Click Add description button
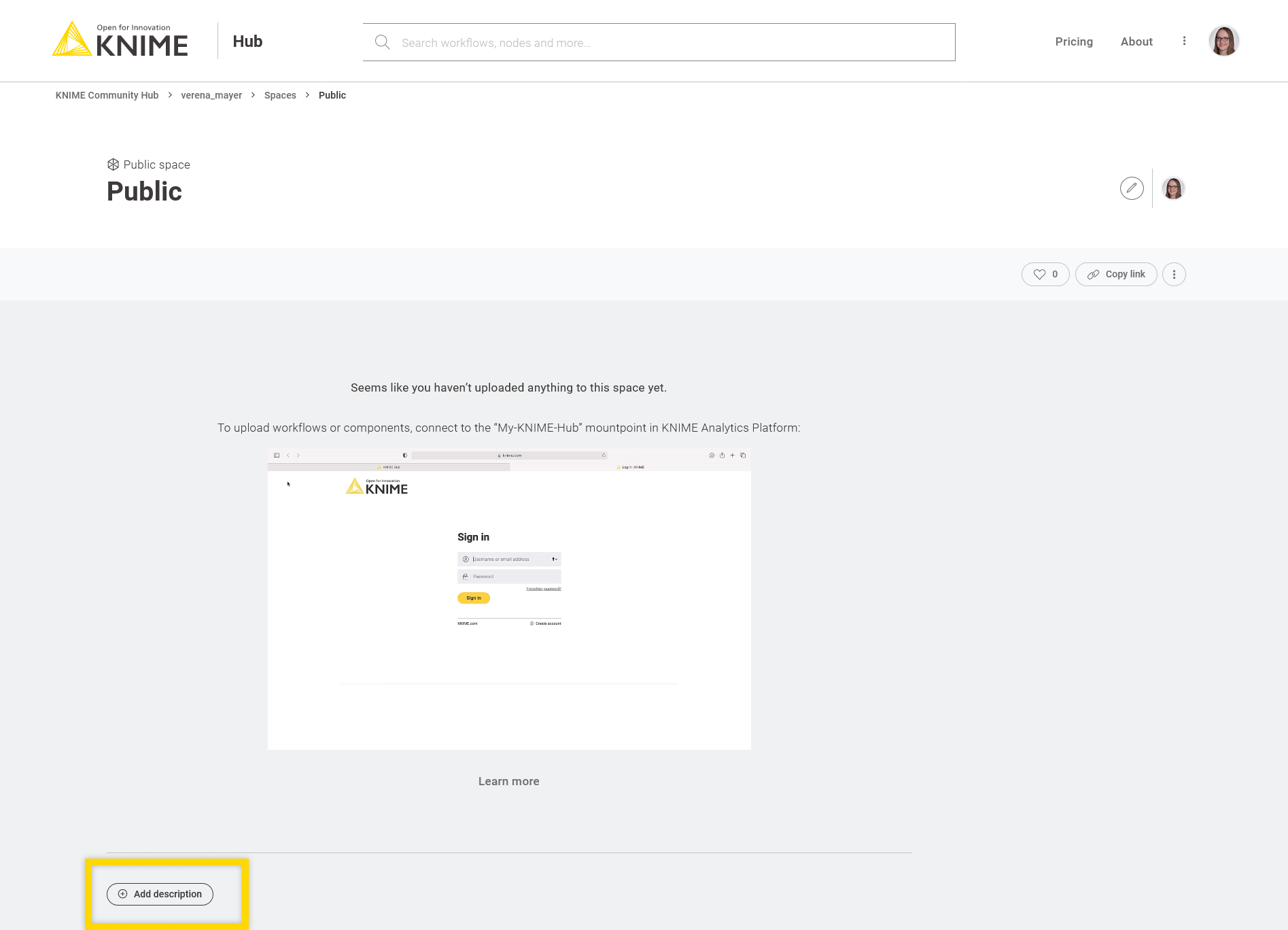The width and height of the screenshot is (1288, 930). point(160,894)
